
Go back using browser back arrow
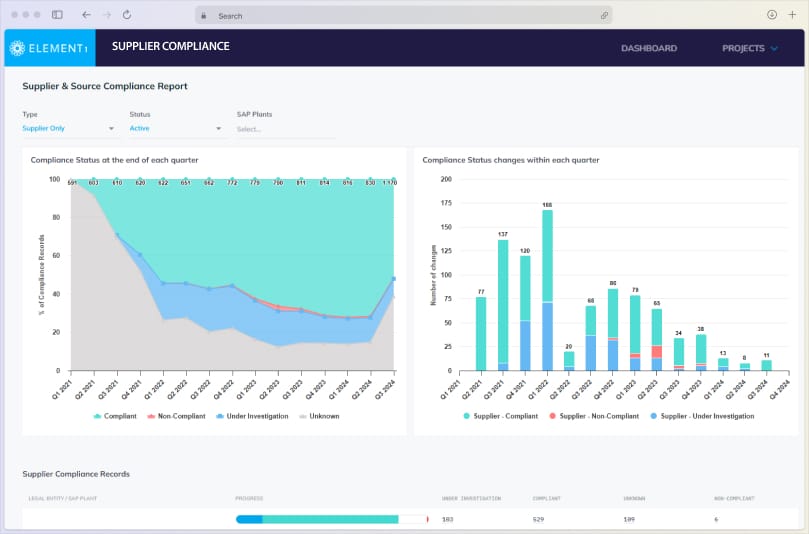86,15
